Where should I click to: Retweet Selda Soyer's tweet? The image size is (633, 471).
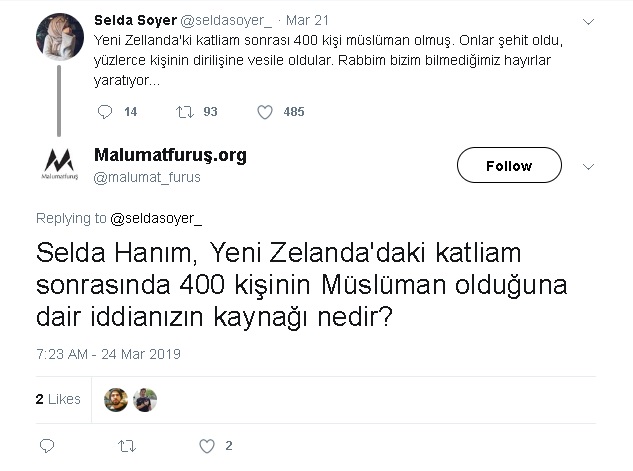[184, 112]
